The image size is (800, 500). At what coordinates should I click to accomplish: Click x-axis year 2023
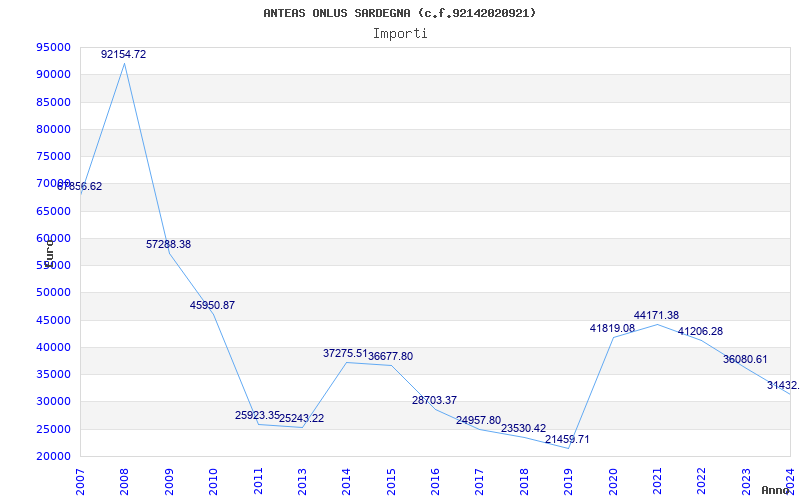(746, 482)
